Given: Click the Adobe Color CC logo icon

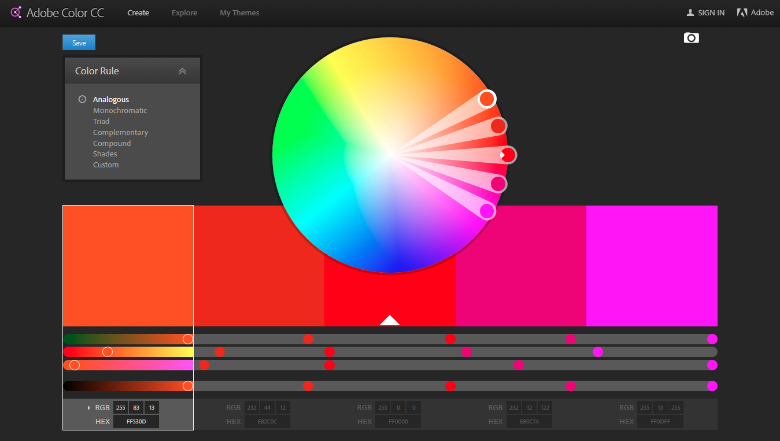Looking at the screenshot, I should (16, 13).
